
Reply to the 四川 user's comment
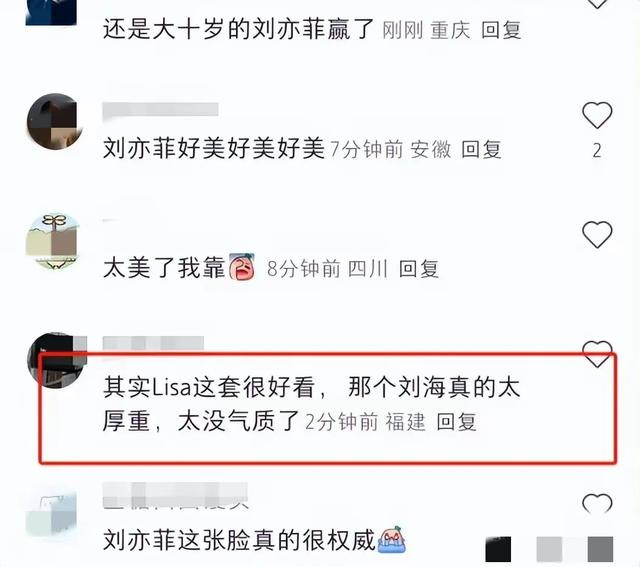pos(418,269)
